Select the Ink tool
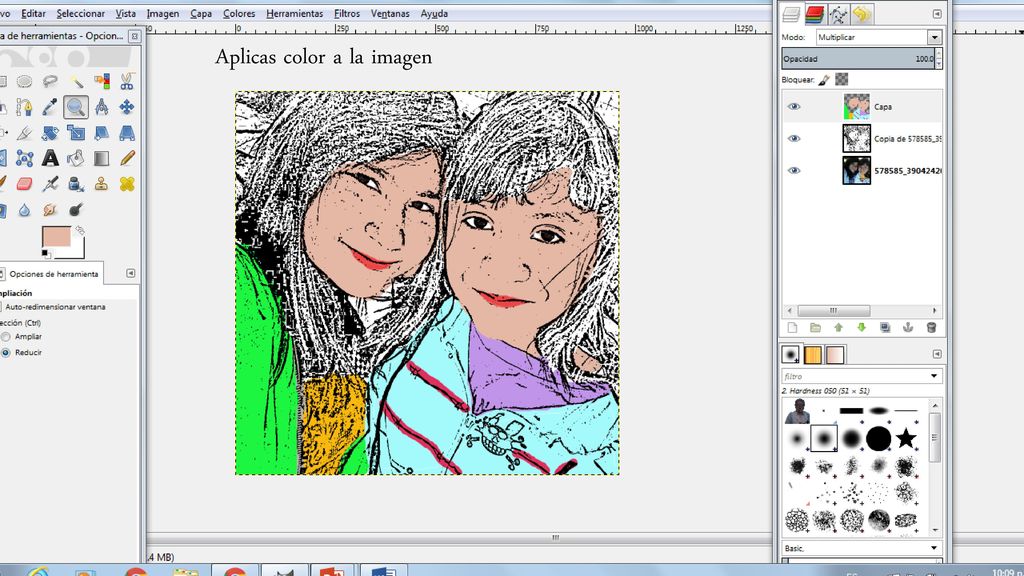The width and height of the screenshot is (1024, 576). coord(76,184)
